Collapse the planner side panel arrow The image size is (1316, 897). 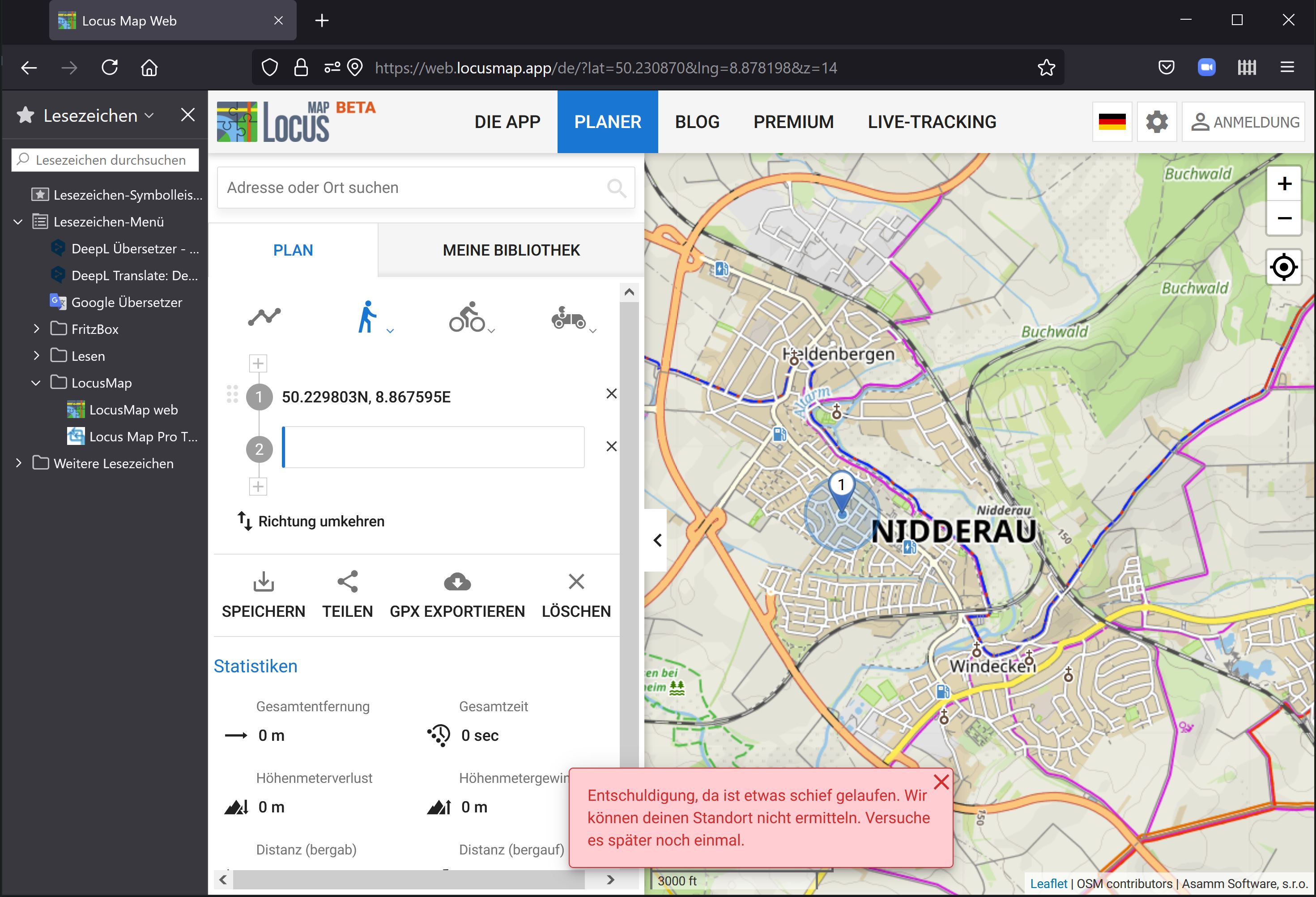(657, 540)
